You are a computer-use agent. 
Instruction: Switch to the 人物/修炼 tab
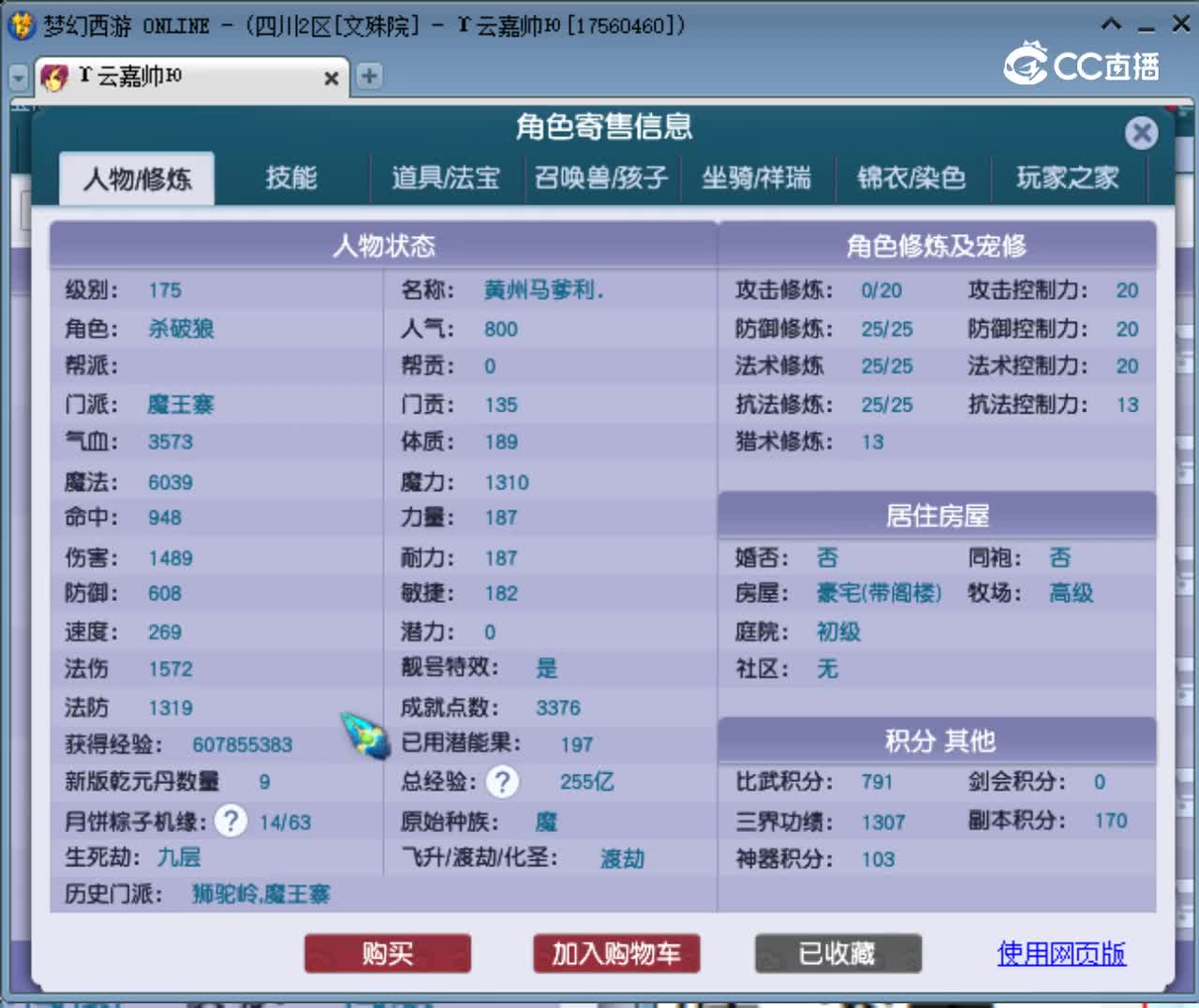click(x=137, y=178)
